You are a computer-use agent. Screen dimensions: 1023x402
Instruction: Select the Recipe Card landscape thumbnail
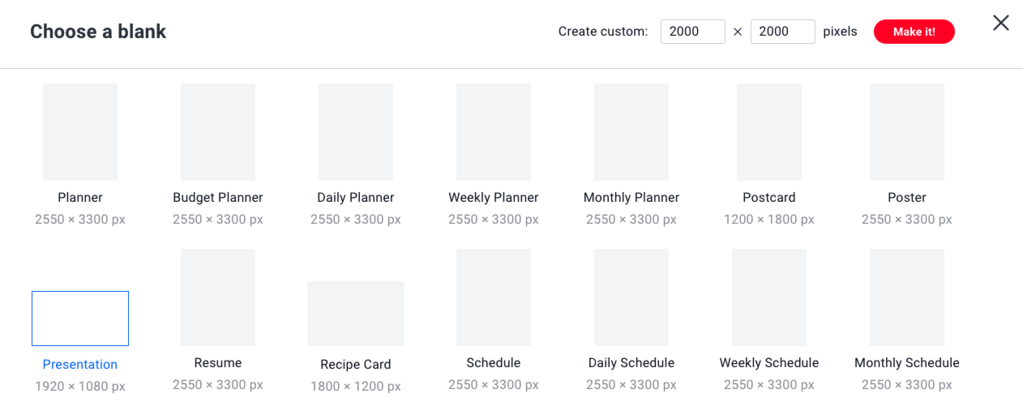pos(356,313)
